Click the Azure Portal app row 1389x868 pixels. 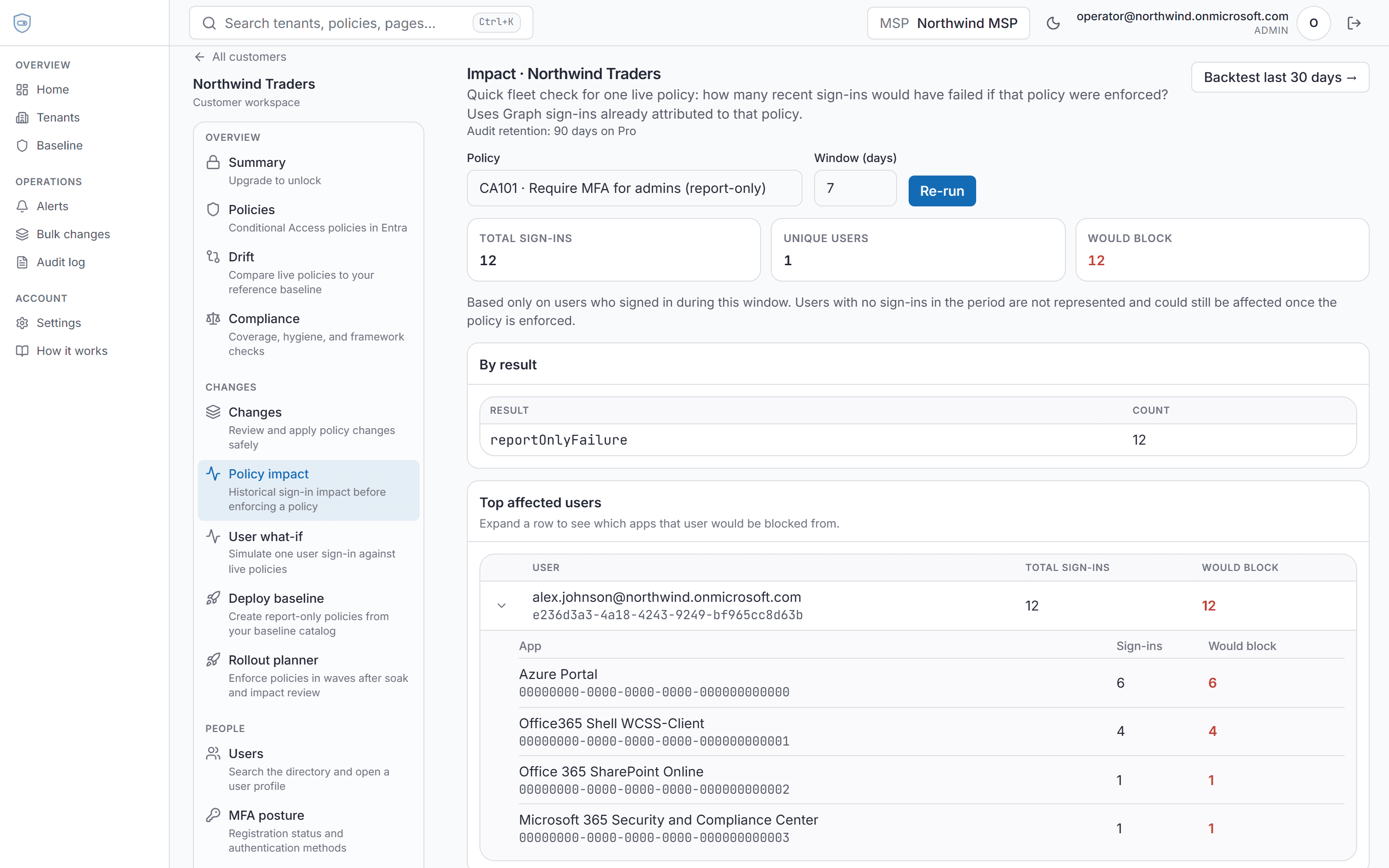click(x=931, y=682)
